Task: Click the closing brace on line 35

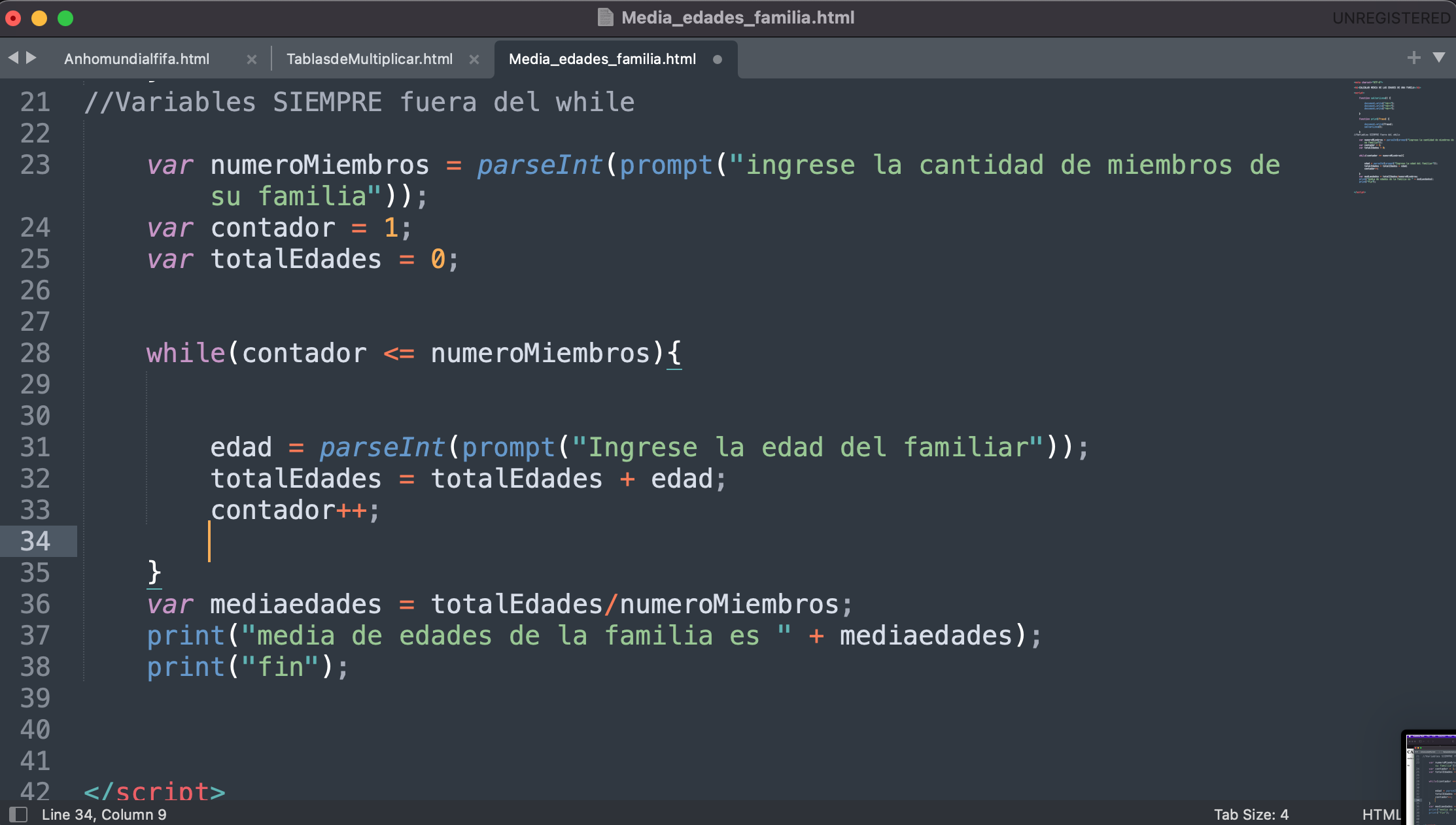Action: click(154, 573)
